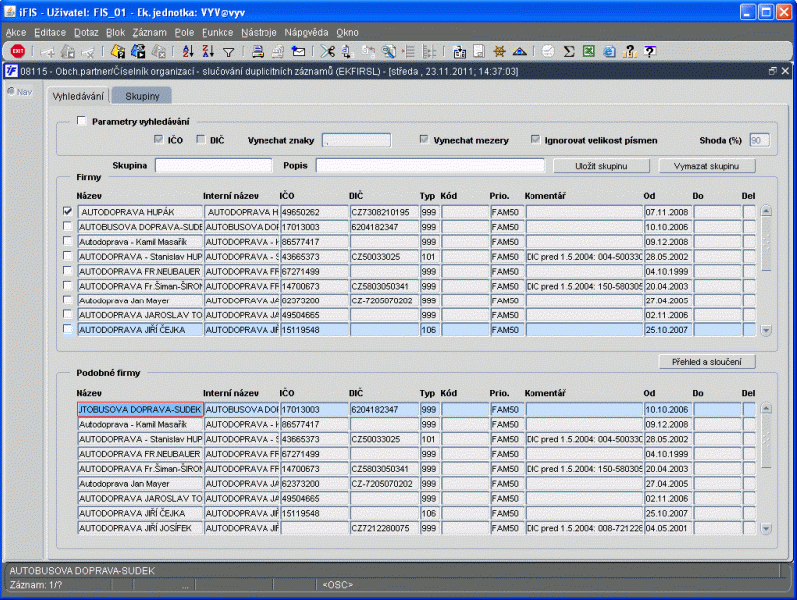
Task: Click the Shoda (%) field with 90
Action: tap(759, 140)
